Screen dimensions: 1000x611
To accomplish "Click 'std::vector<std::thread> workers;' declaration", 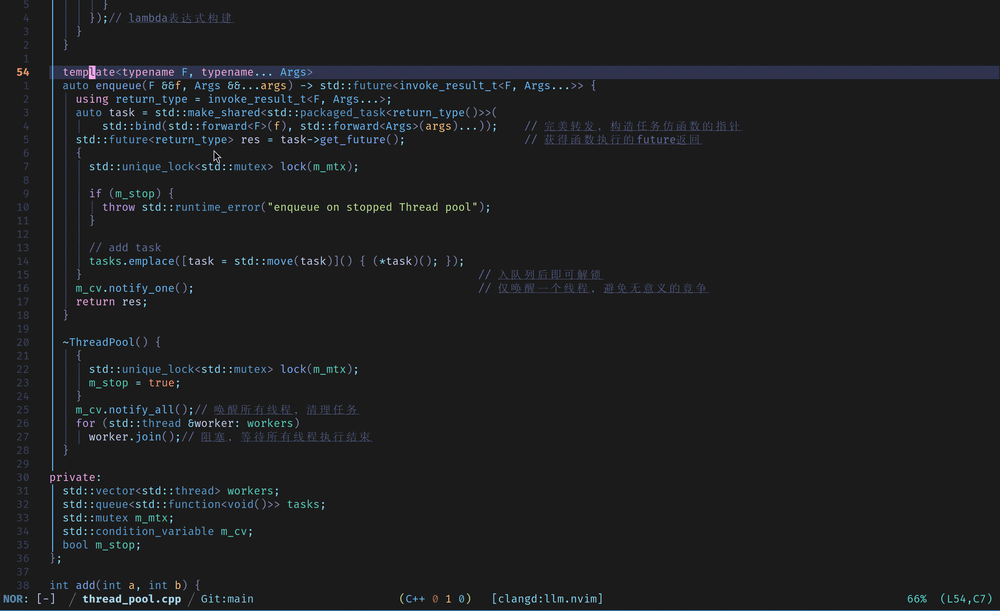I will (x=171, y=490).
